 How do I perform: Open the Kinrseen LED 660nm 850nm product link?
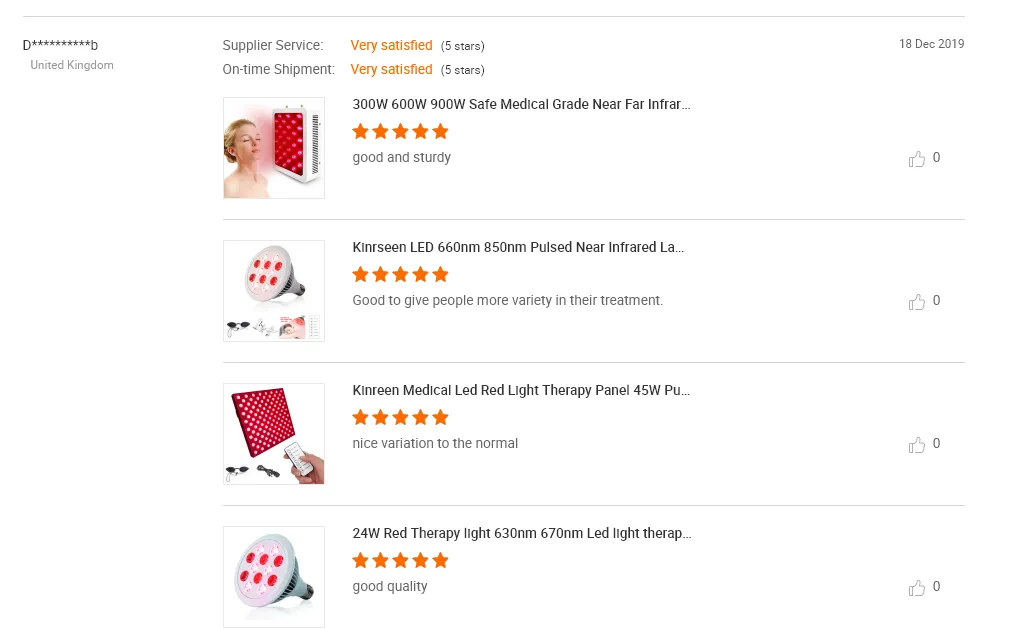click(518, 247)
